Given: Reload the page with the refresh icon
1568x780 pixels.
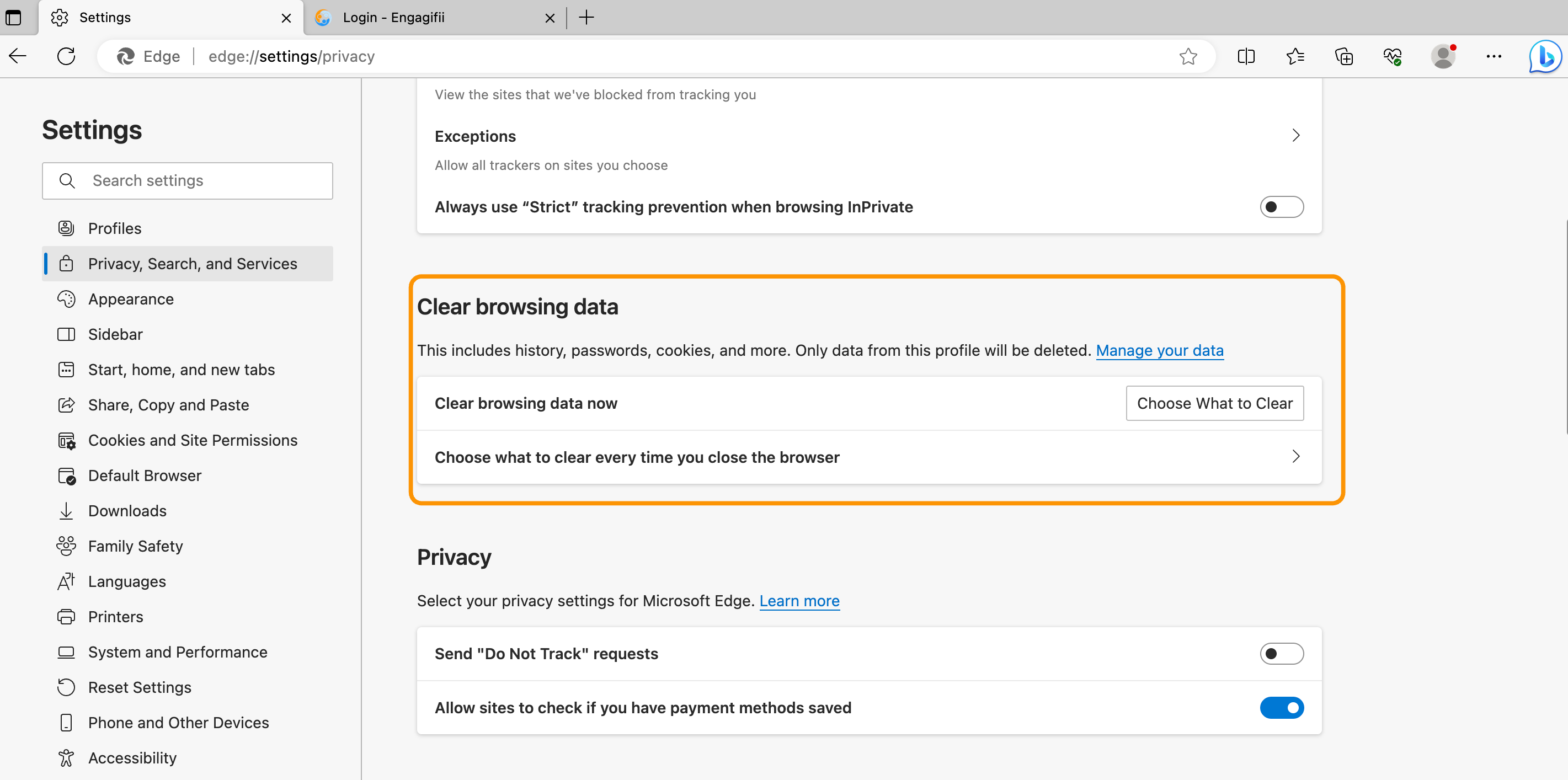Looking at the screenshot, I should (66, 57).
